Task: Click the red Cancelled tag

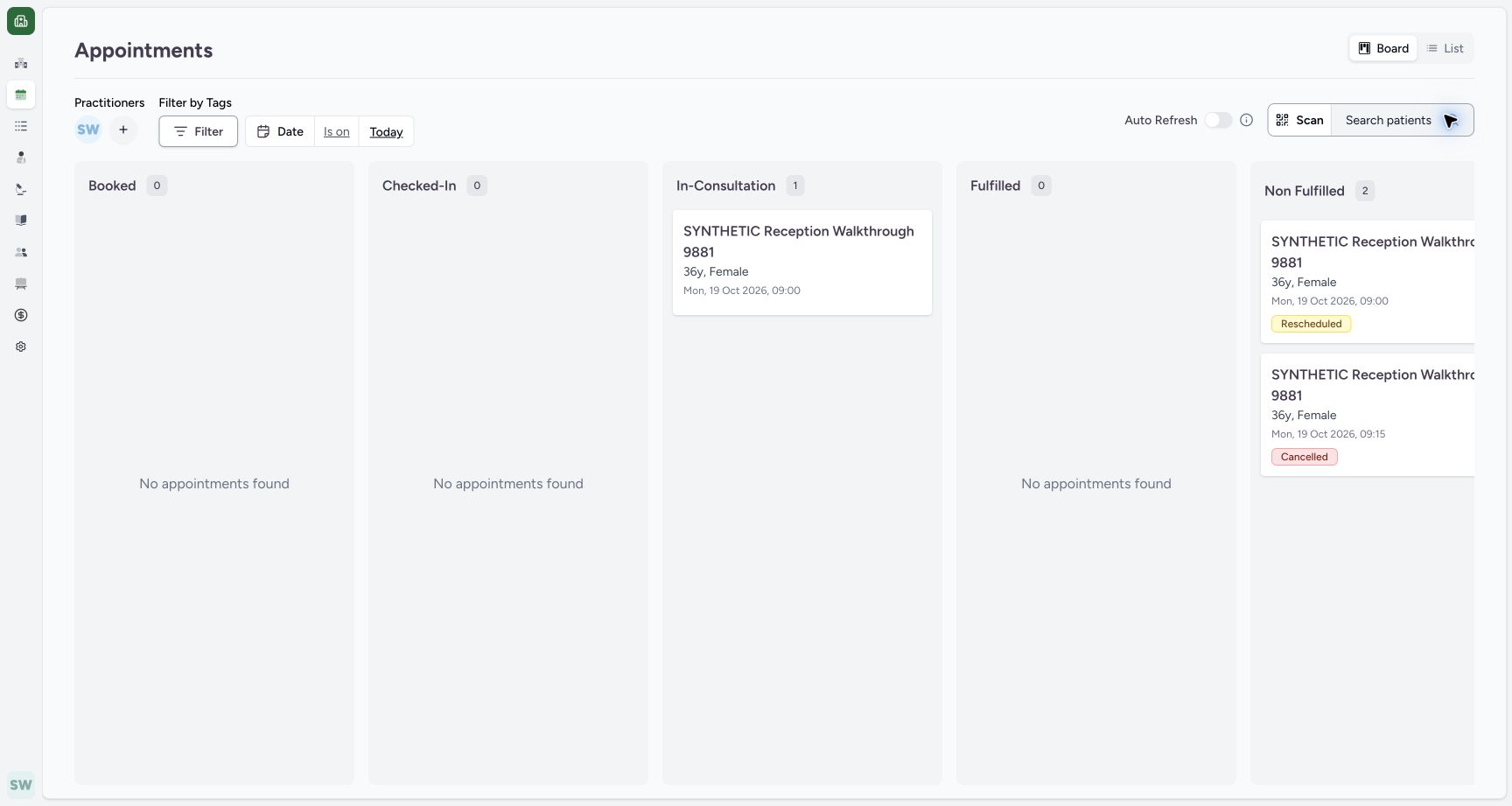Action: pyautogui.click(x=1304, y=457)
